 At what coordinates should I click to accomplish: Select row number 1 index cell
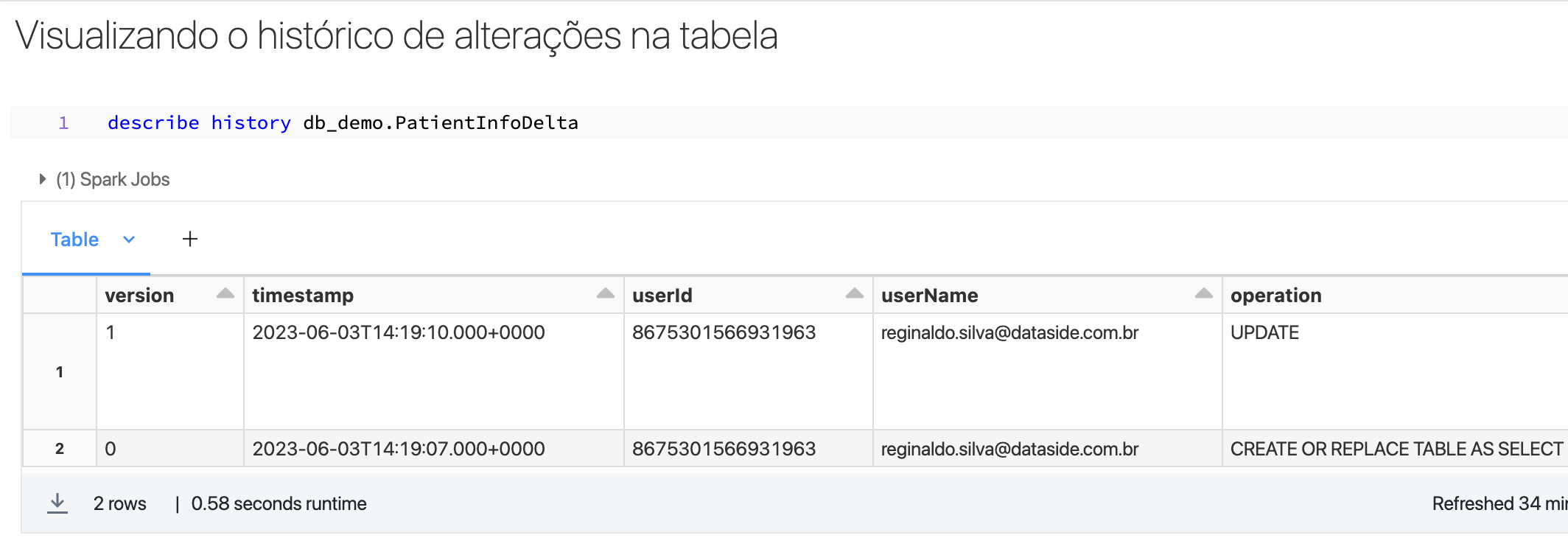pyautogui.click(x=60, y=371)
